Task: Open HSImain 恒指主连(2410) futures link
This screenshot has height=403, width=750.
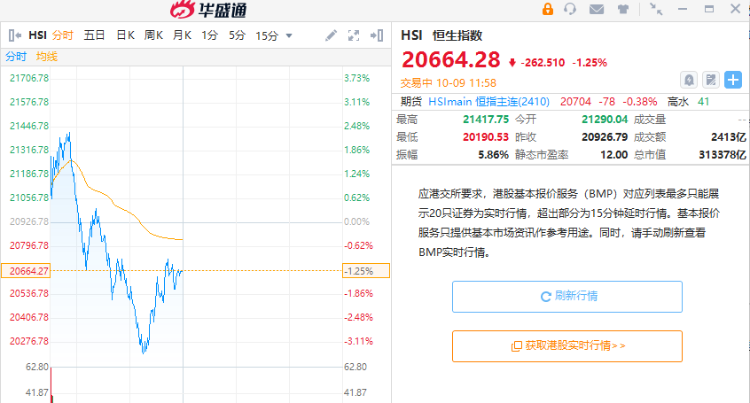Action: pos(489,101)
